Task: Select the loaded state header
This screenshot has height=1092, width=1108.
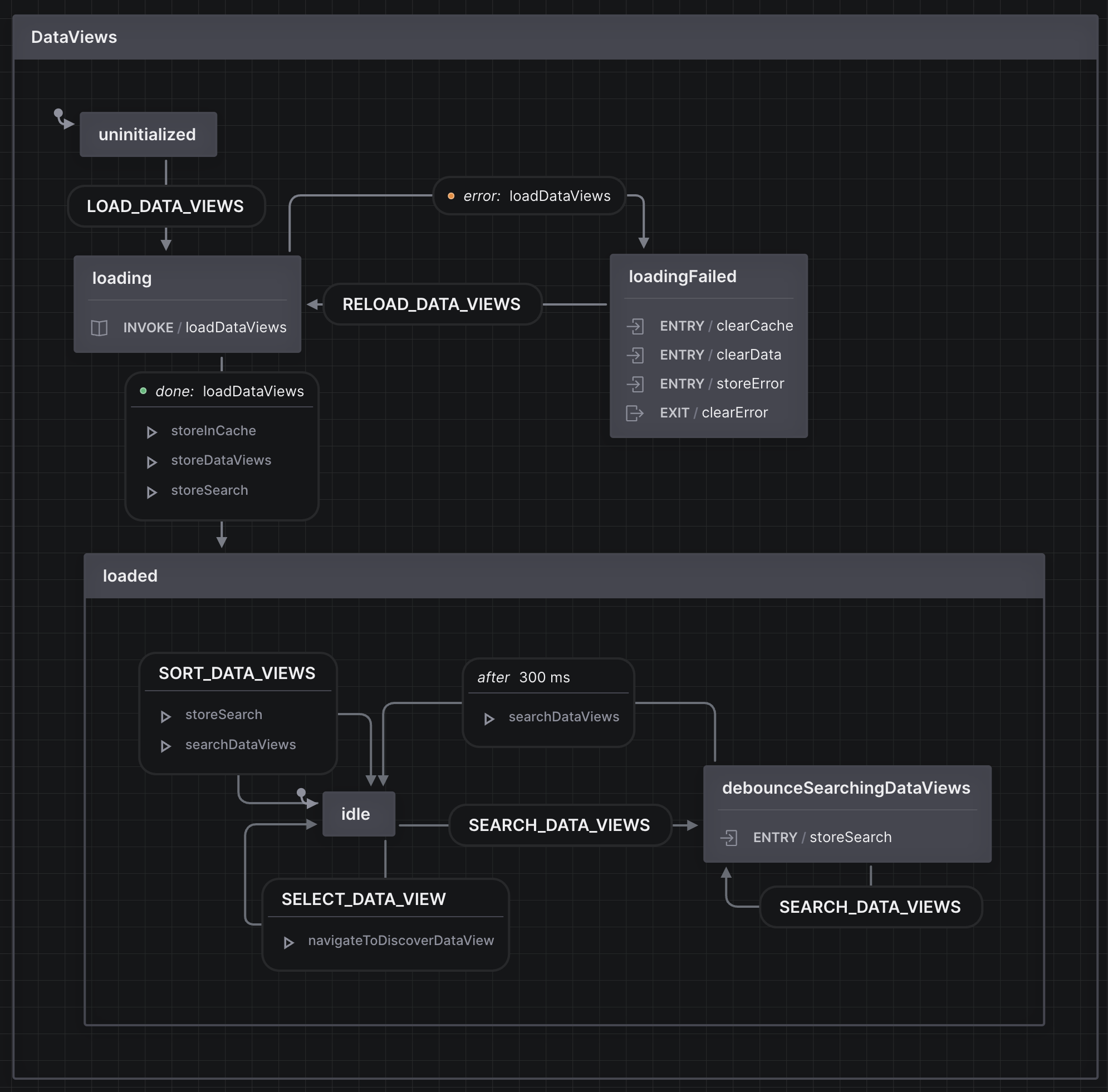Action: point(565,576)
